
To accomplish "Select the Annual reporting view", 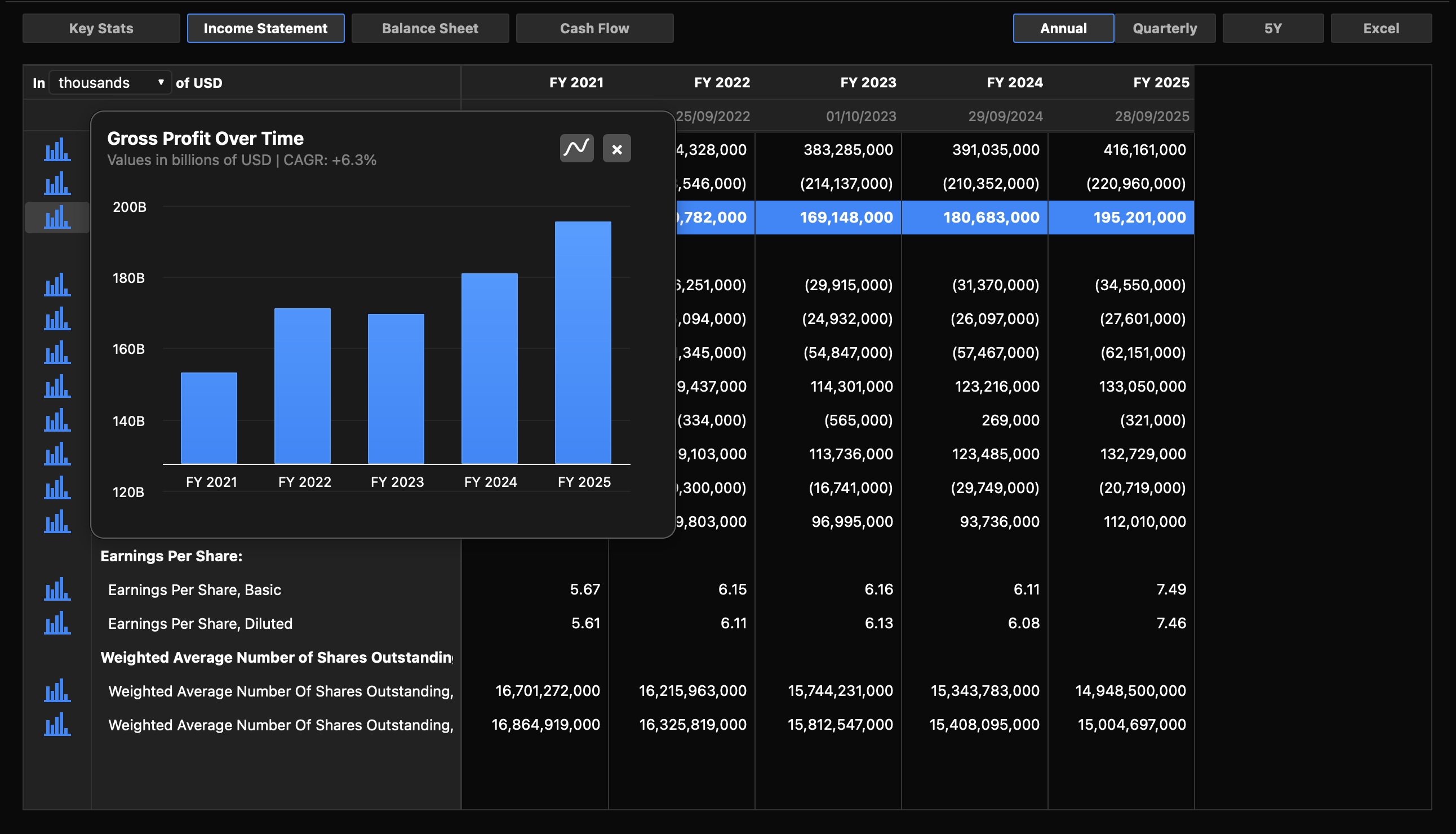I will [x=1063, y=28].
